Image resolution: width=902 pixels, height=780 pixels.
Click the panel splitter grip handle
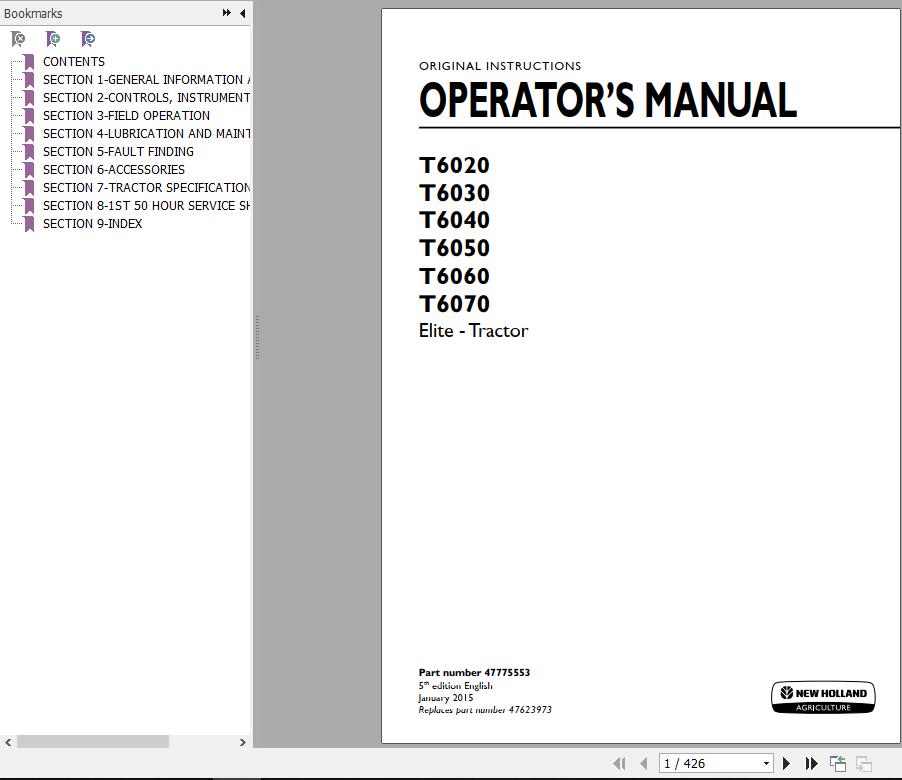tap(257, 337)
